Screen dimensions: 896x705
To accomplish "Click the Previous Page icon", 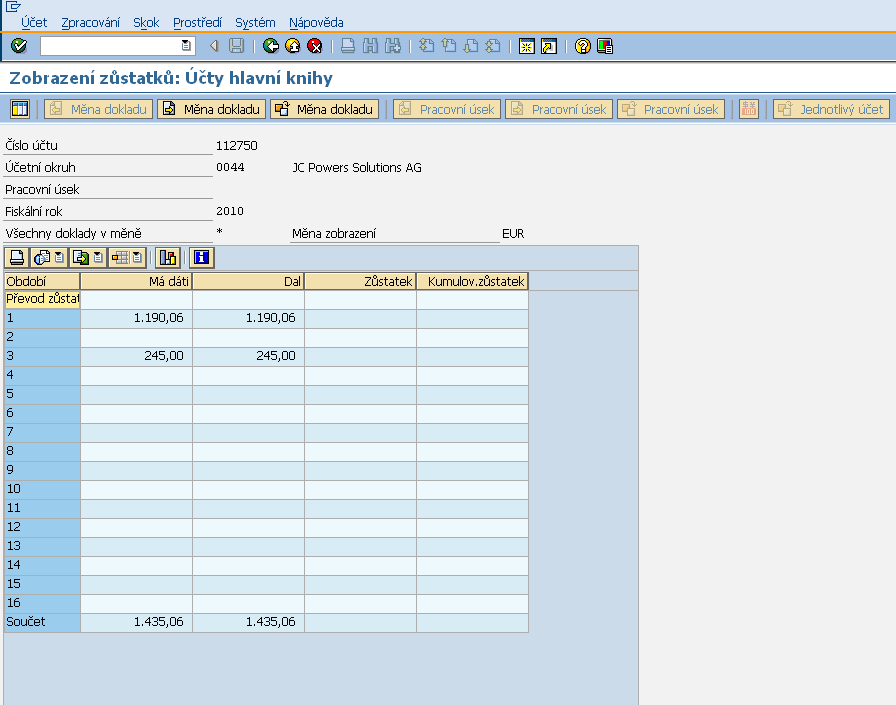I will (449, 46).
